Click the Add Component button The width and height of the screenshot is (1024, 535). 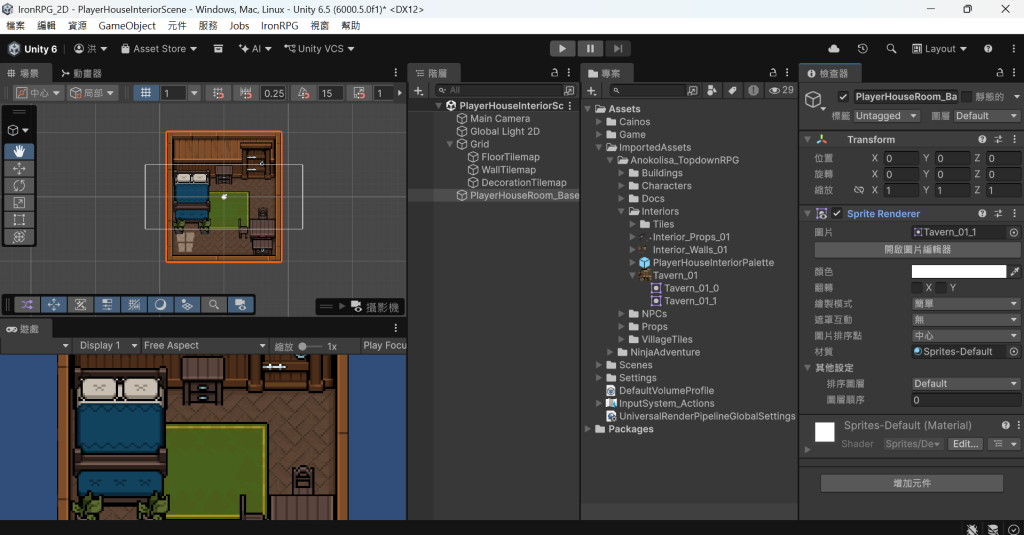point(912,483)
